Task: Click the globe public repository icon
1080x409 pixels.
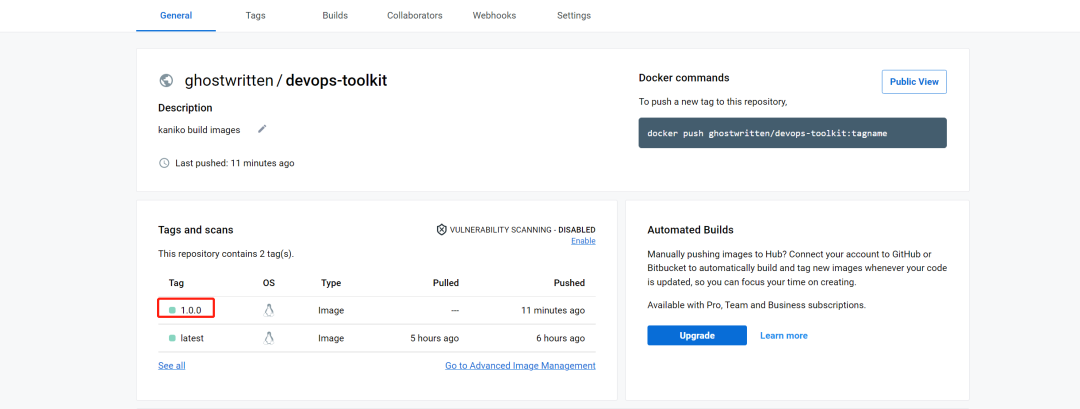Action: (166, 81)
